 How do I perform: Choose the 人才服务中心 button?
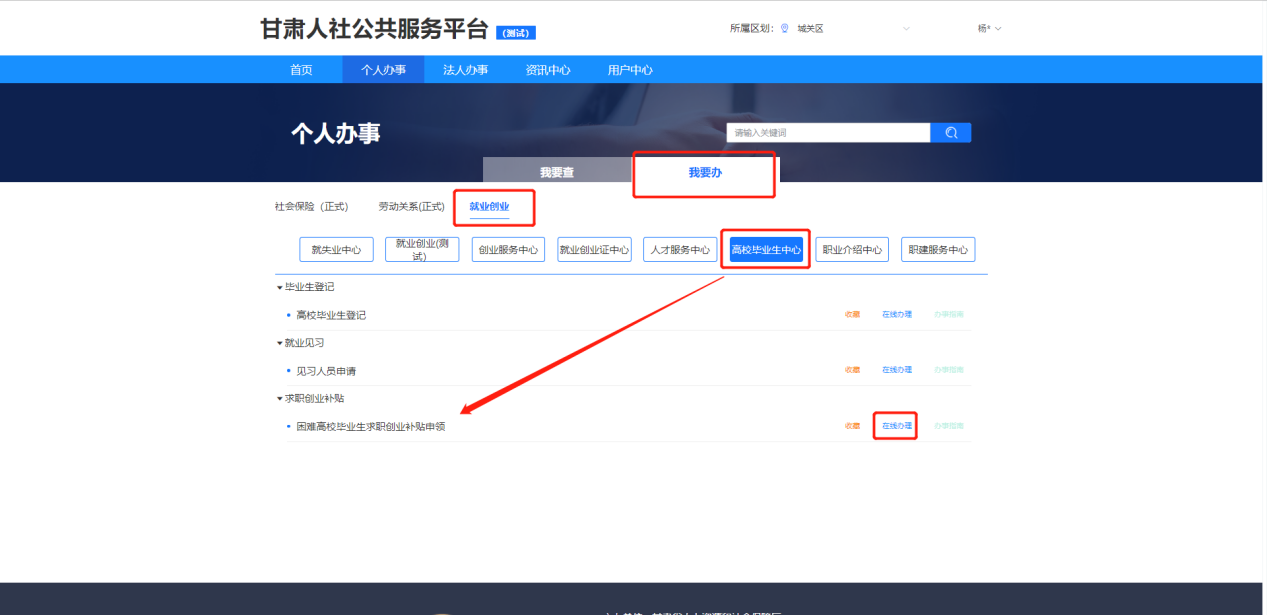pos(680,250)
